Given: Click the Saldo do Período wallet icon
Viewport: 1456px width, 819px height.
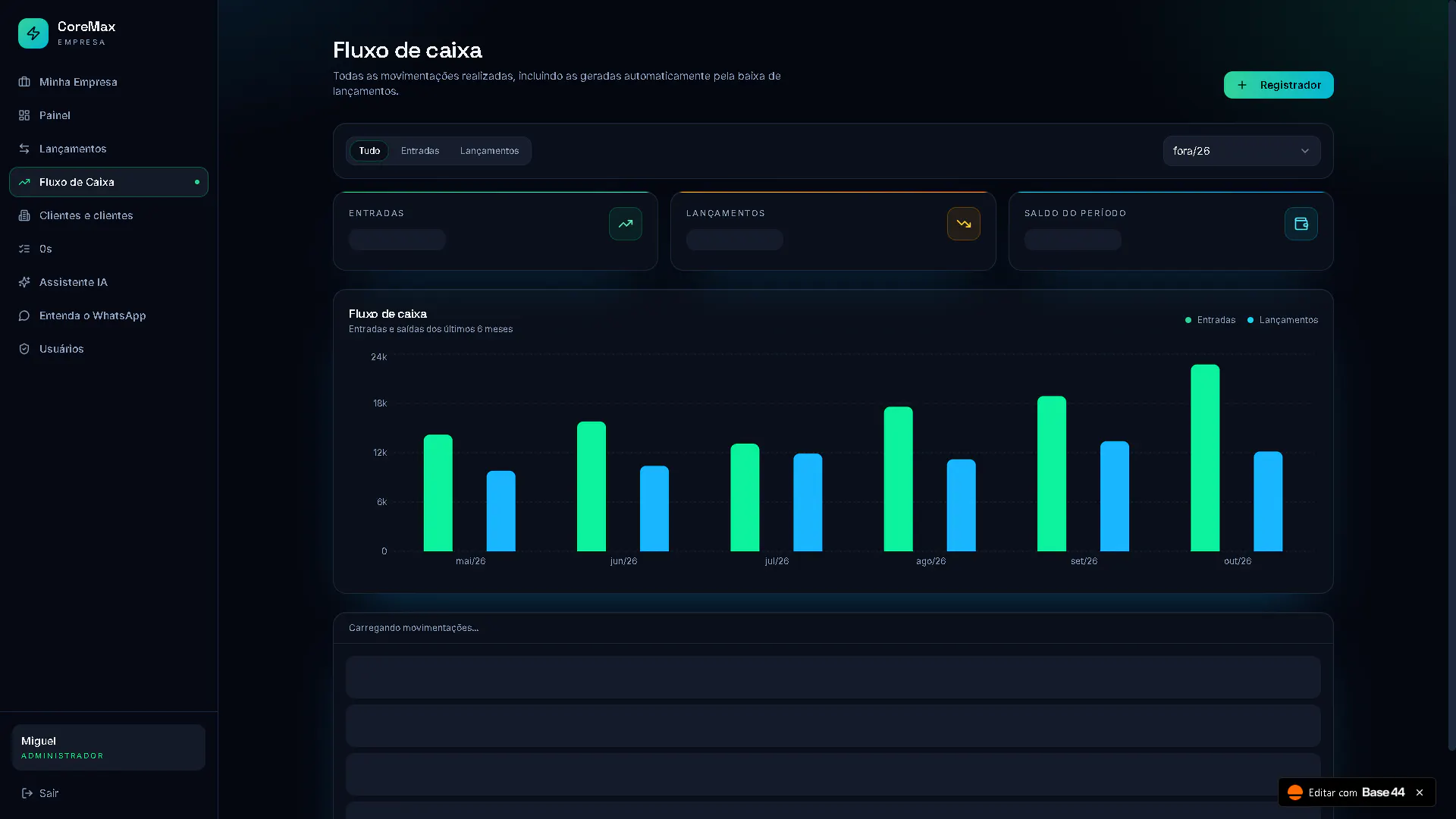Looking at the screenshot, I should tap(1301, 224).
